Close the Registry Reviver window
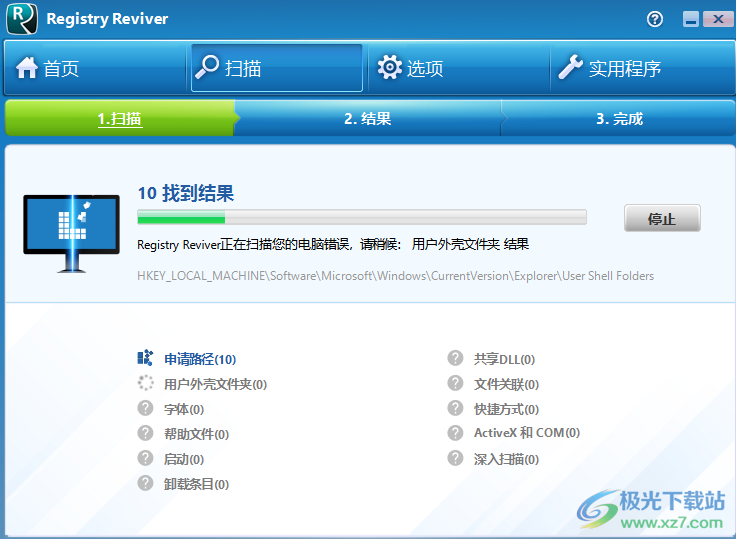This screenshot has width=736, height=539. [718, 19]
